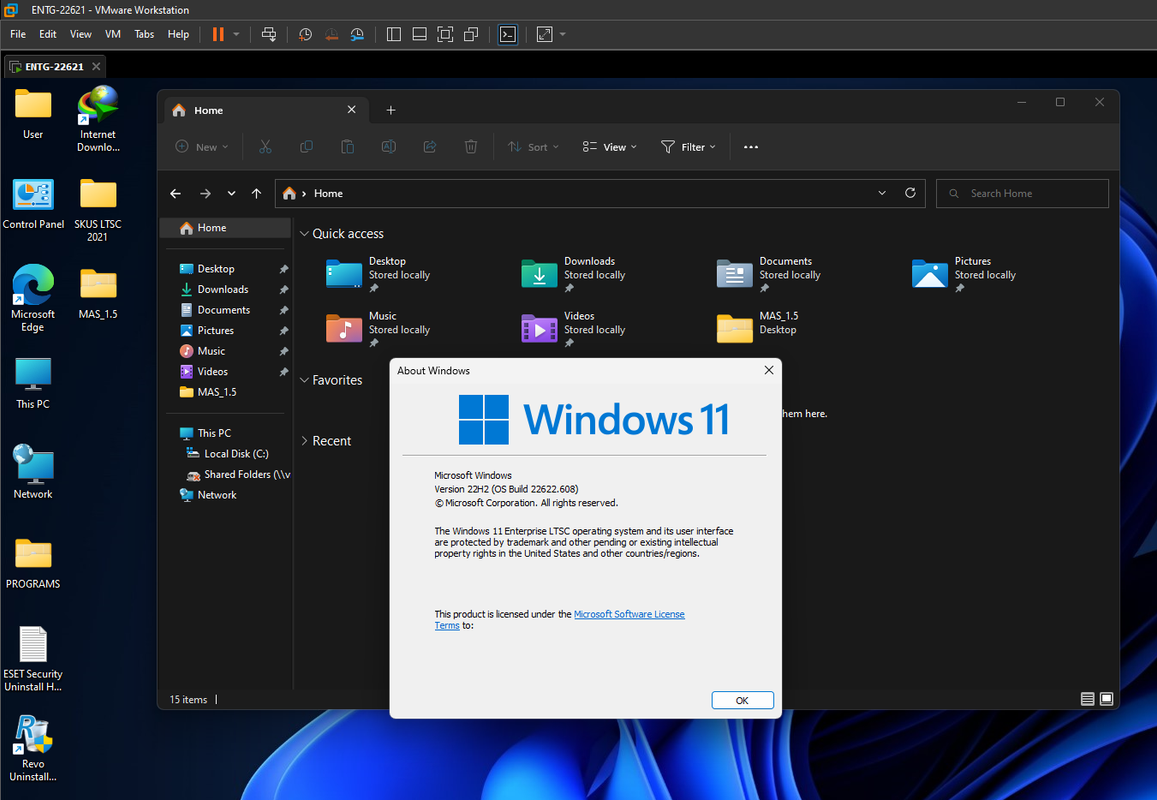Screen dimensions: 1157x800
Task: Click the Share icon in File Explorer
Action: pos(429,147)
